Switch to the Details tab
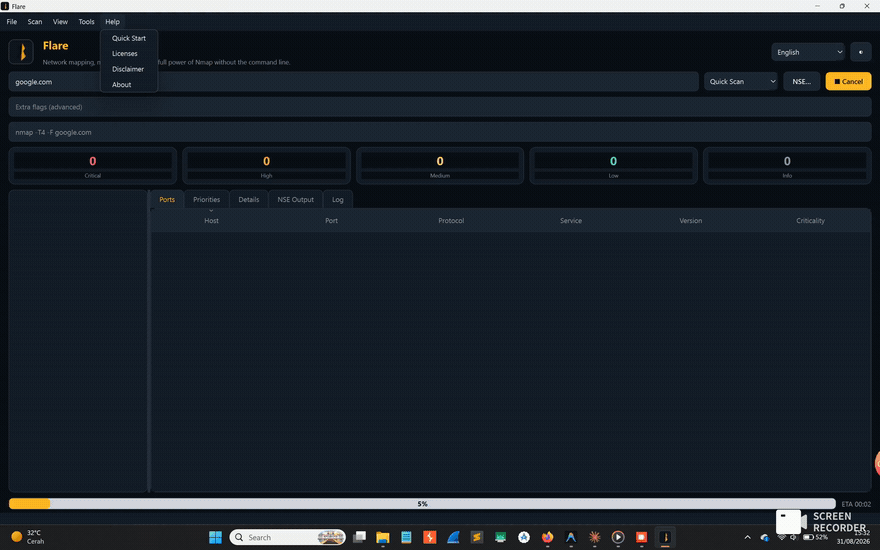 pyautogui.click(x=249, y=200)
